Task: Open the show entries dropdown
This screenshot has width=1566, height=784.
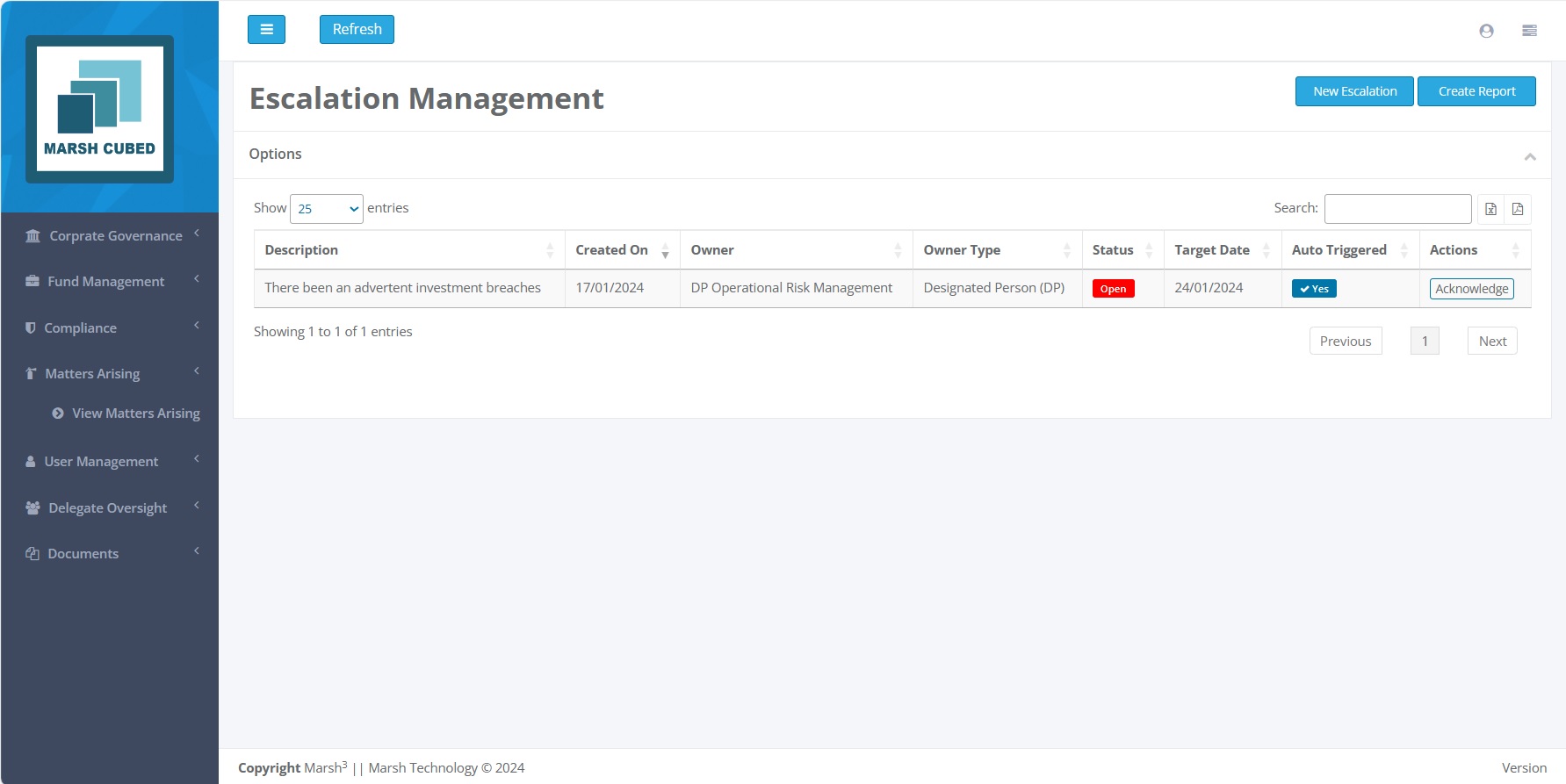Action: click(326, 209)
